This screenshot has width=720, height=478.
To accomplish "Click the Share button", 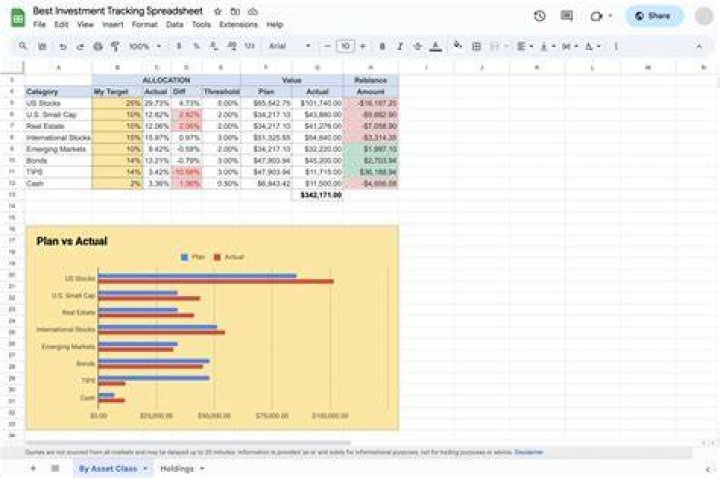I will [x=654, y=16].
